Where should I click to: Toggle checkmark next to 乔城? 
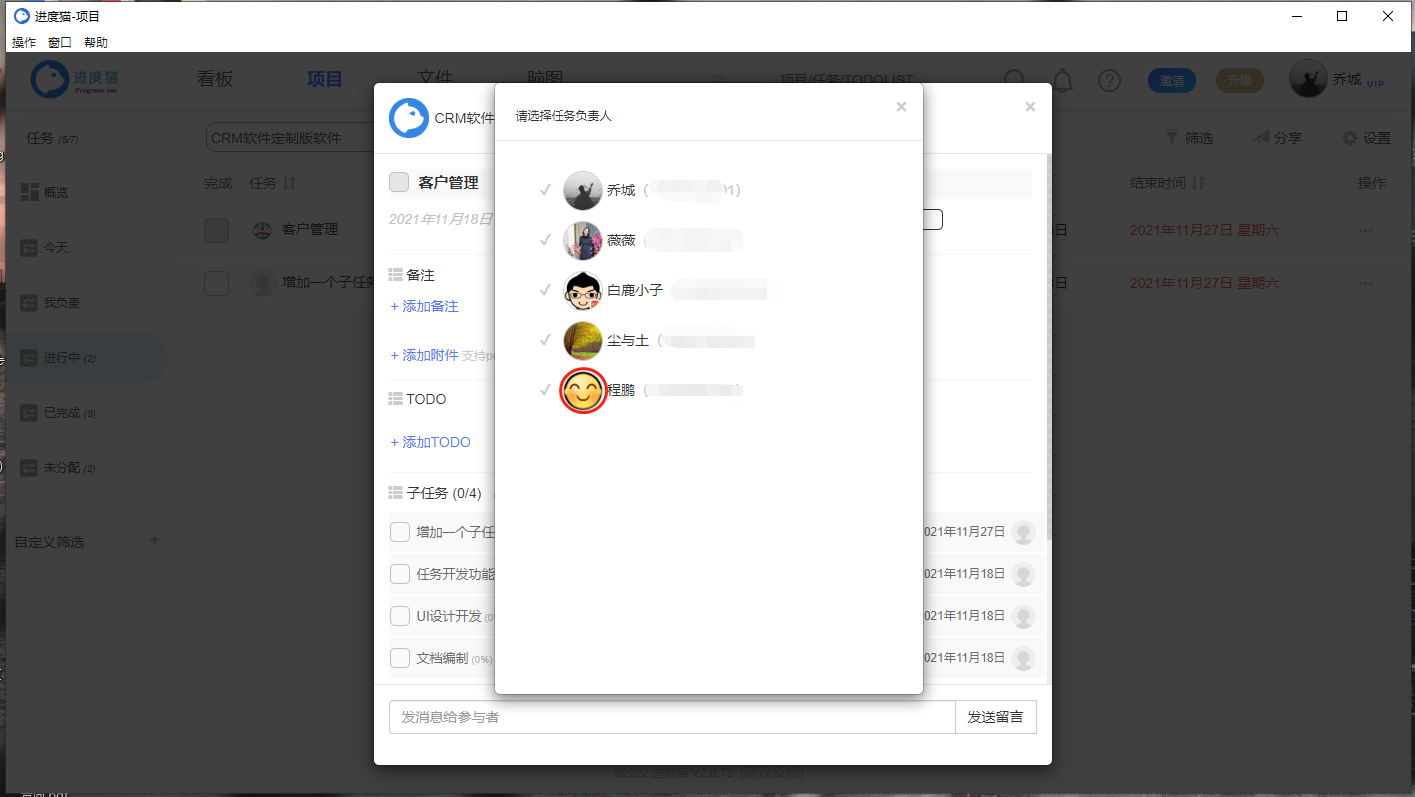[545, 189]
